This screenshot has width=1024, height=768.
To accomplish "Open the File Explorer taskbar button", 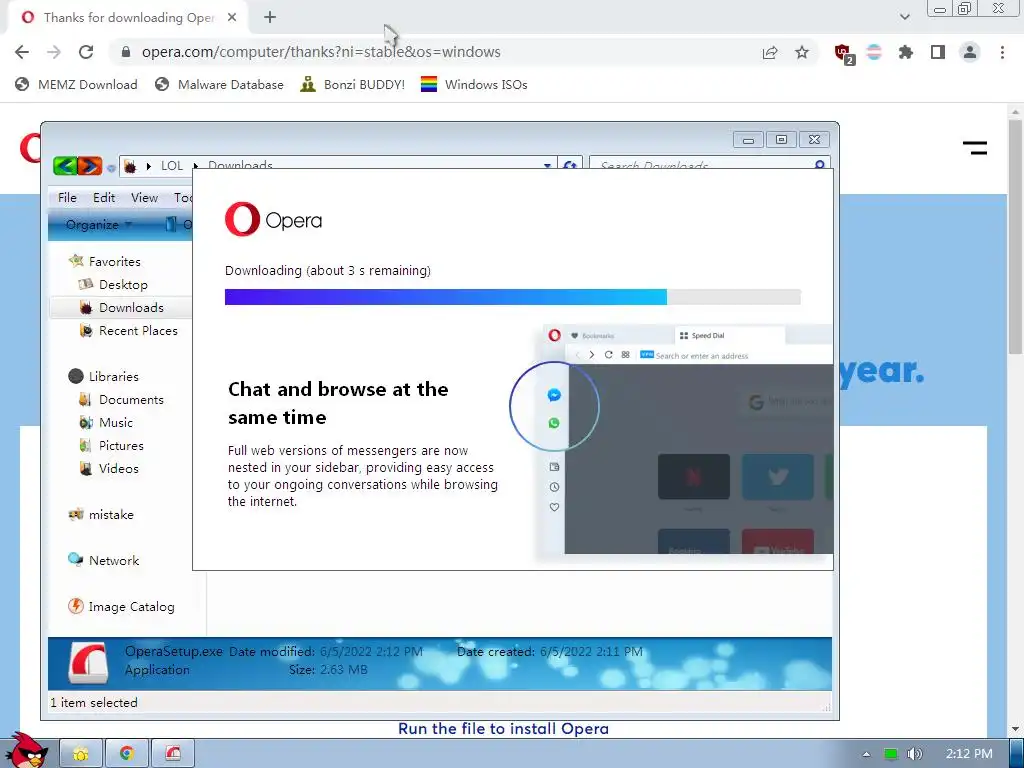I will pos(81,754).
